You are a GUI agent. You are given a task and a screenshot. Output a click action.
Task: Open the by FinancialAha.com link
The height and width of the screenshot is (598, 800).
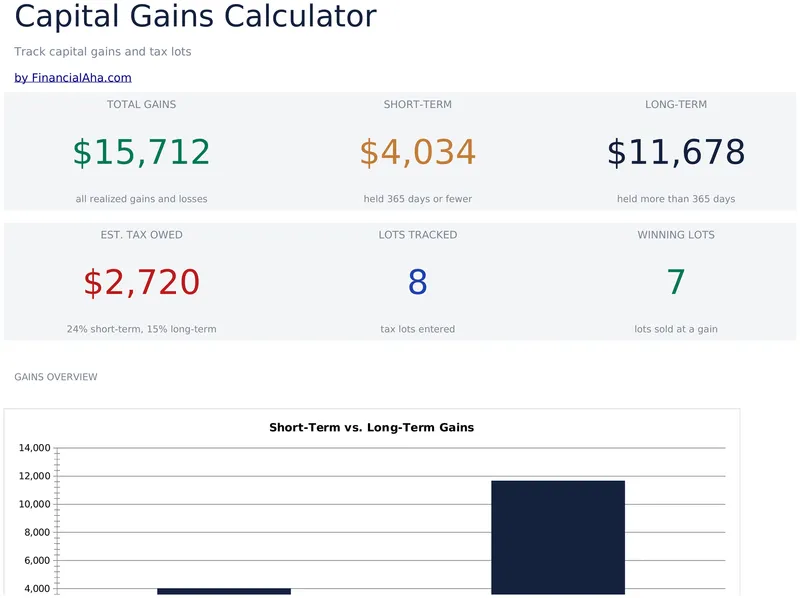73,78
